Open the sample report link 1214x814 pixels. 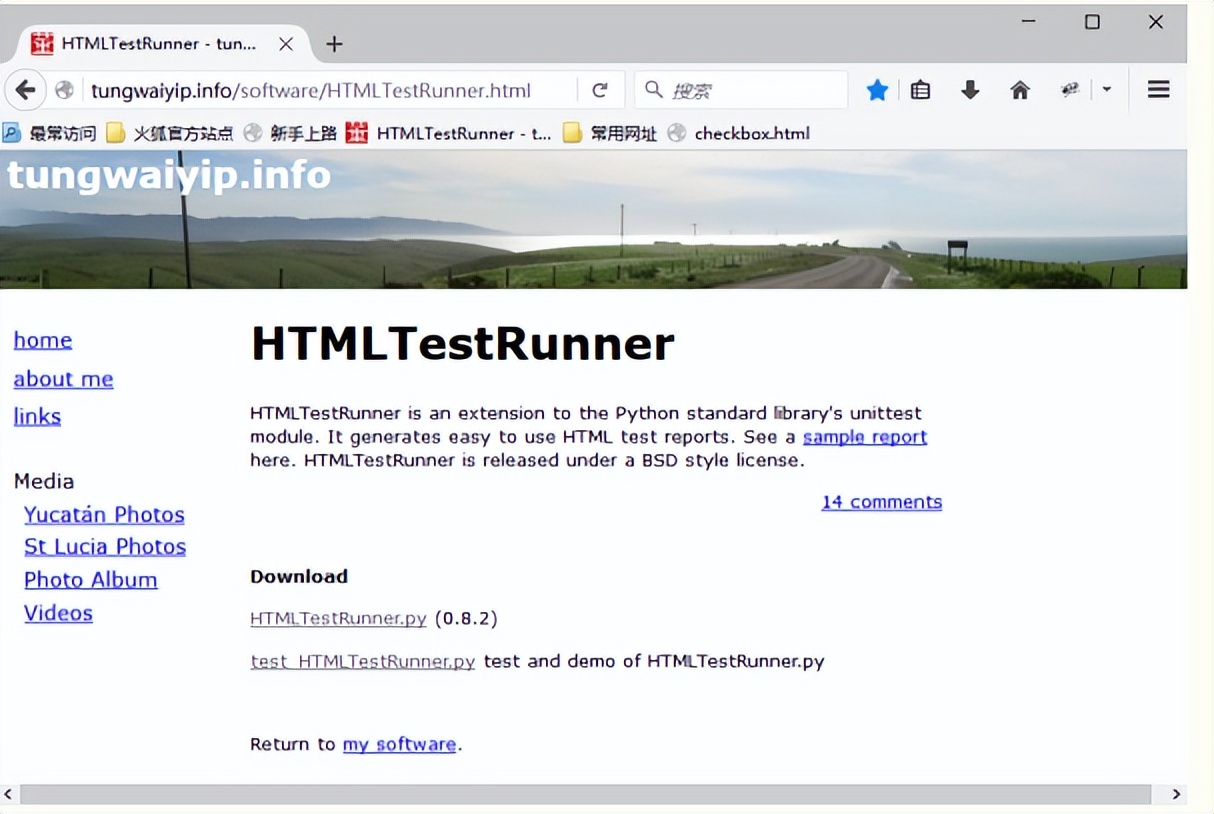click(864, 437)
